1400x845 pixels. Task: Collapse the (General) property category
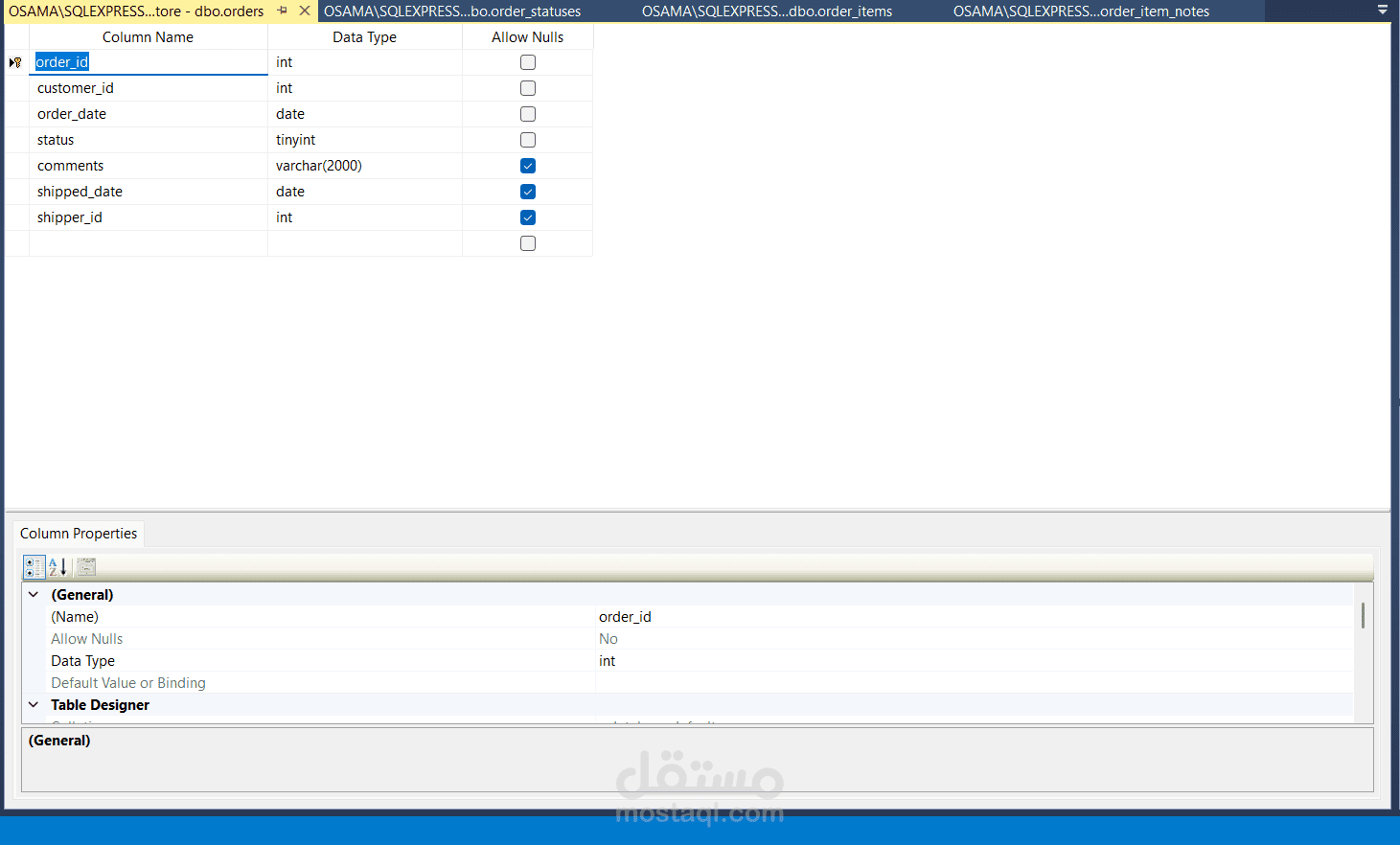point(34,595)
